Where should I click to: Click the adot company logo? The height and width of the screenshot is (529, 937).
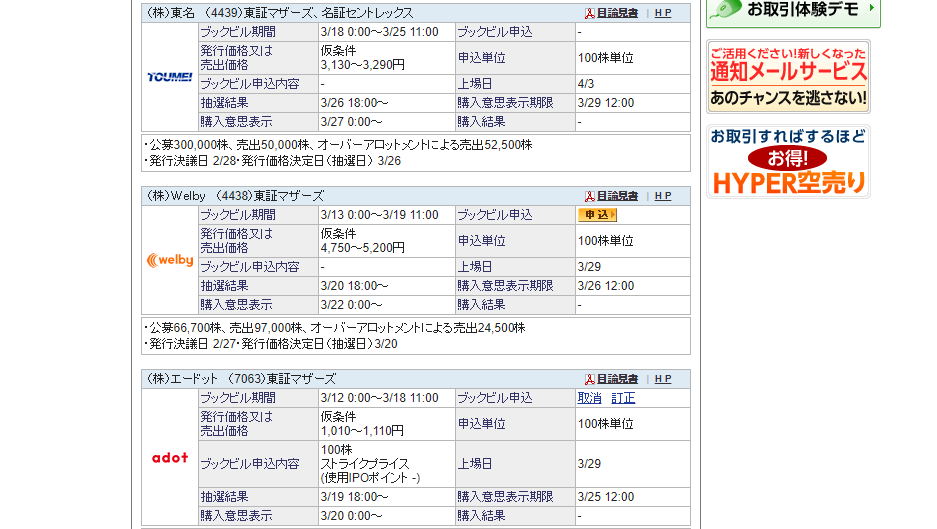coord(170,457)
